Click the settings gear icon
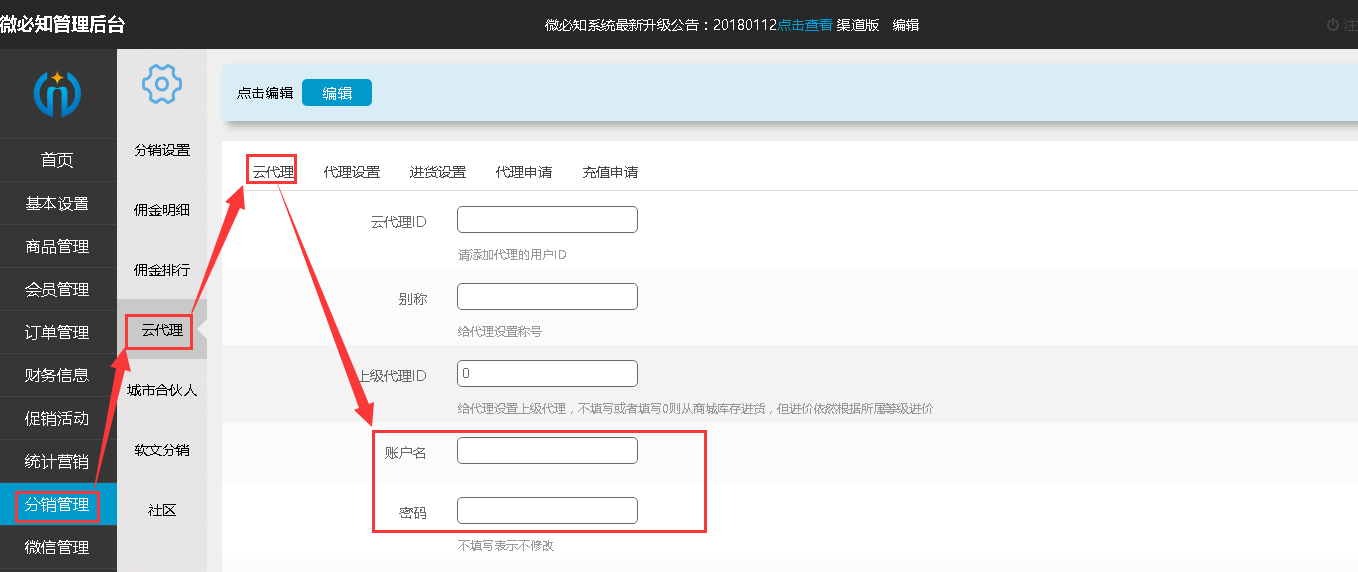This screenshot has height=572, width=1358. 161,84
